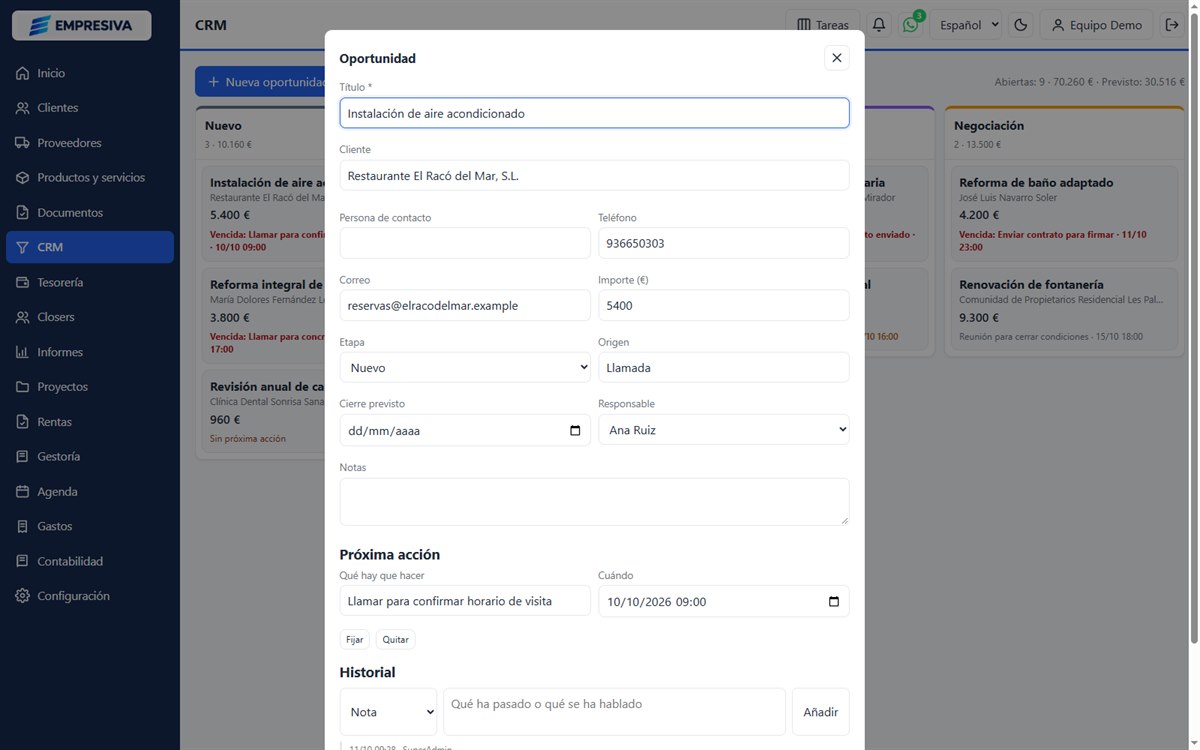The image size is (1200, 750).
Task: Click the Historial note text field
Action: pyautogui.click(x=615, y=712)
